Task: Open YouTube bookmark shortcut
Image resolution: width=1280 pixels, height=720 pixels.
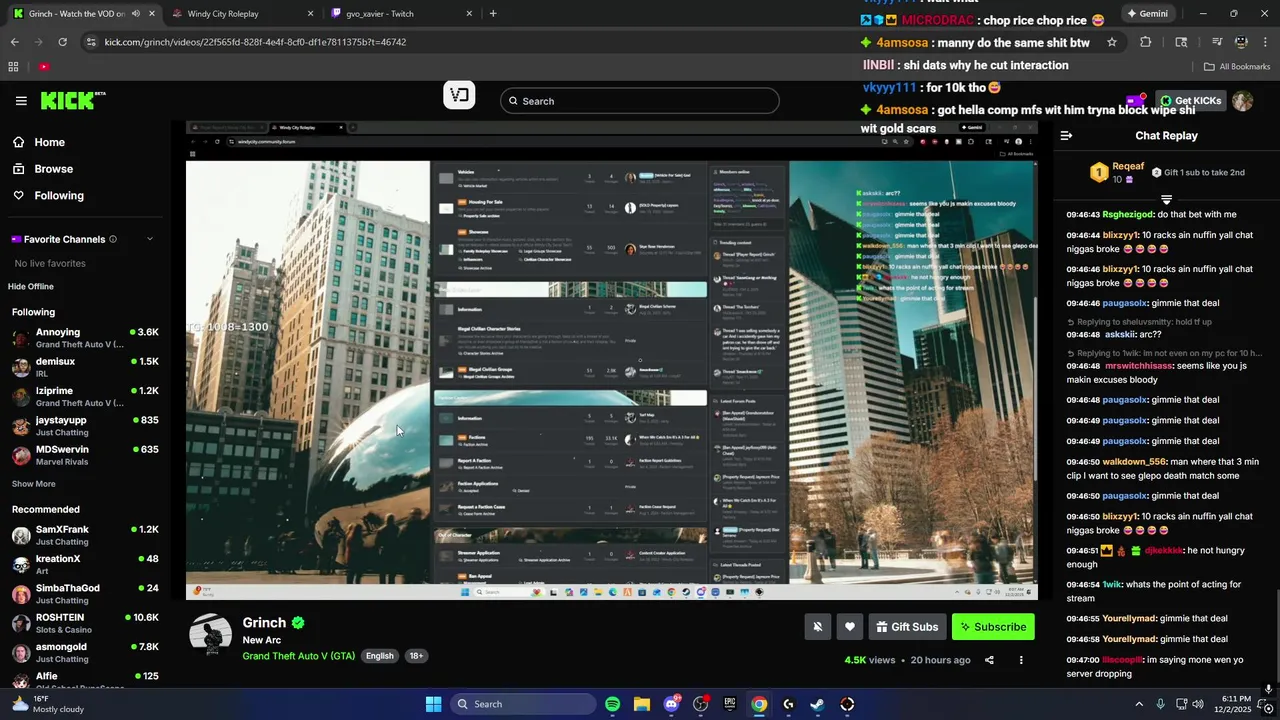Action: point(44,67)
